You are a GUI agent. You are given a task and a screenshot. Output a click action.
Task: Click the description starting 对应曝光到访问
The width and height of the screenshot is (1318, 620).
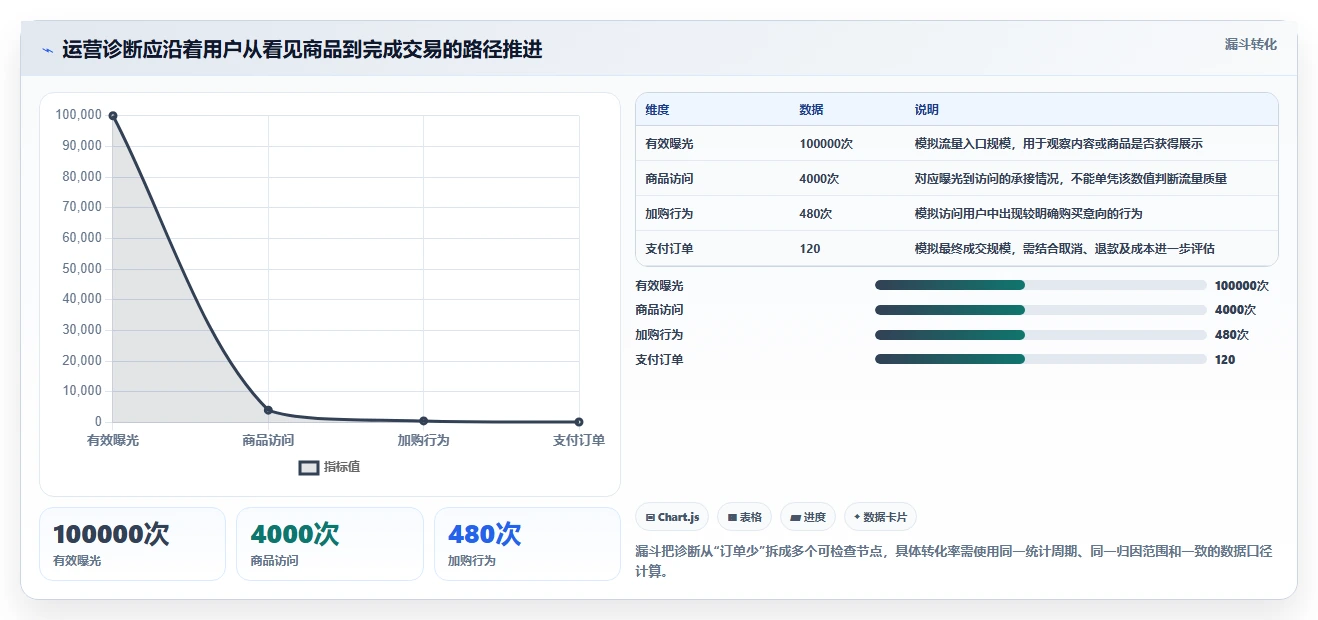[x=1070, y=179]
